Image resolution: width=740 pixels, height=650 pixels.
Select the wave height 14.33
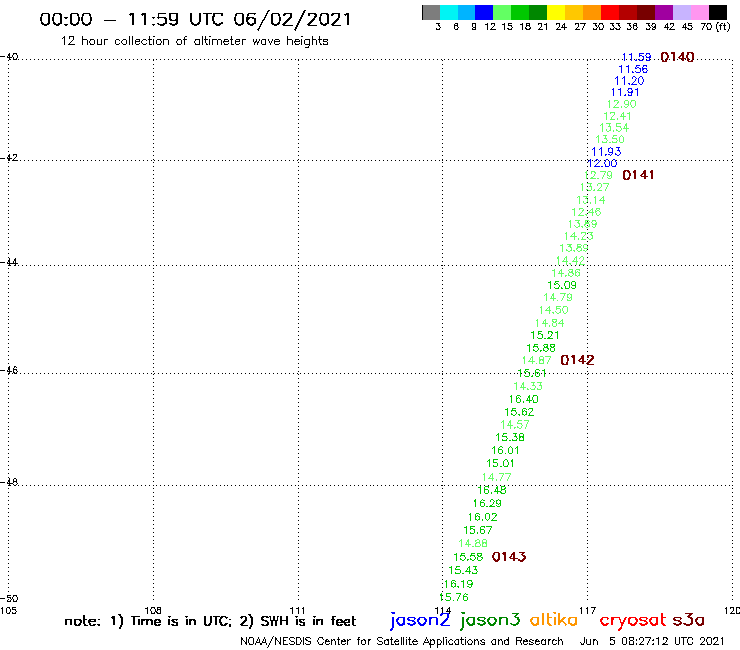pos(528,386)
